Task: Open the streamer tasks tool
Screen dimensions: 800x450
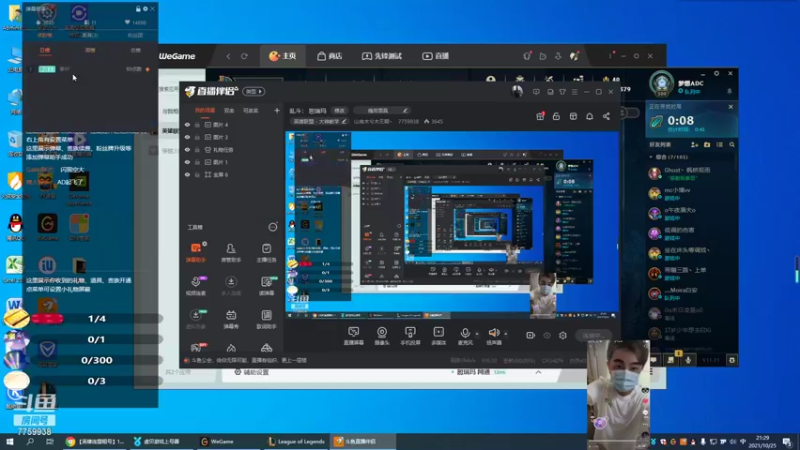Action: 266,252
